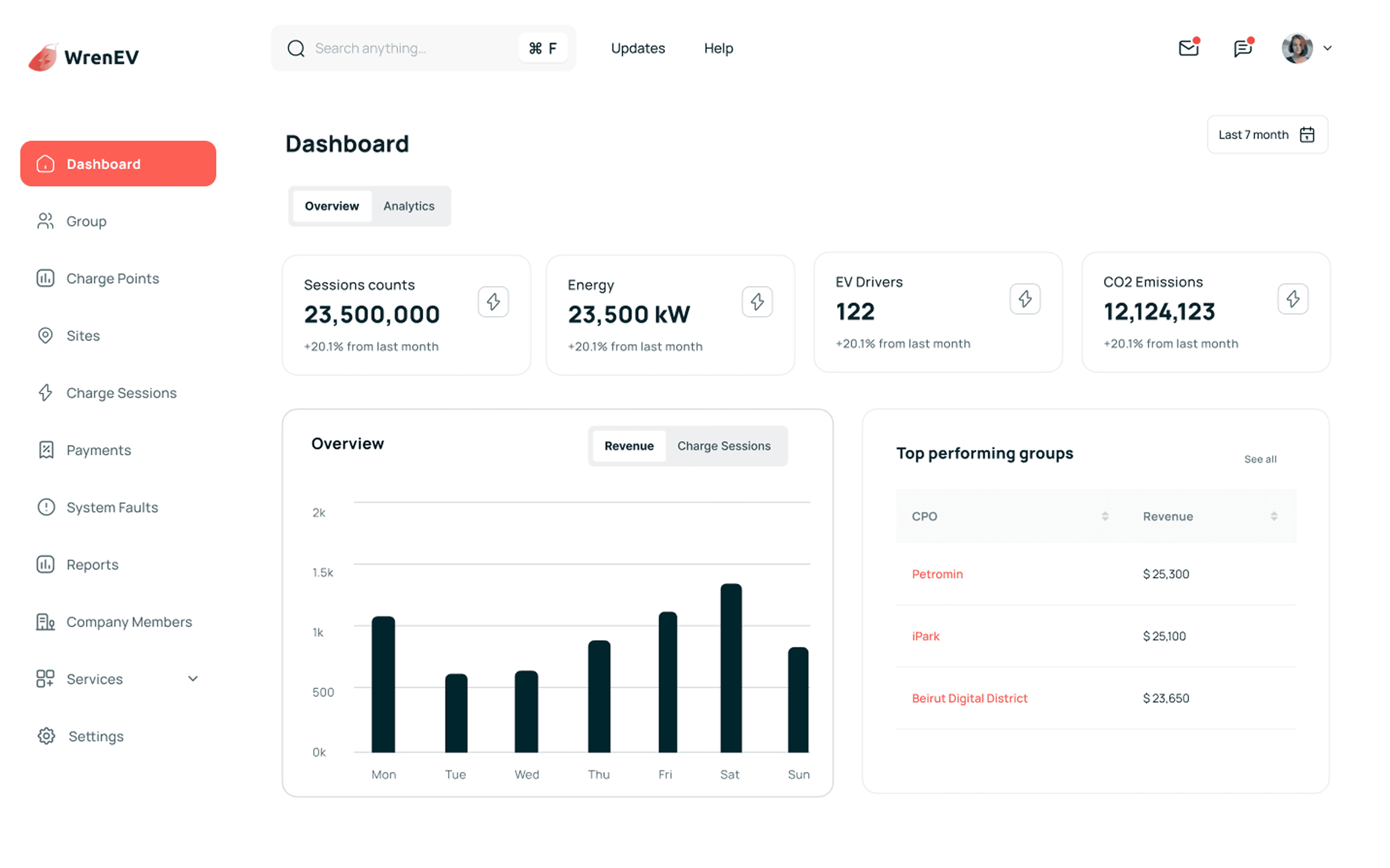Click the calendar icon in date filter

[1307, 134]
